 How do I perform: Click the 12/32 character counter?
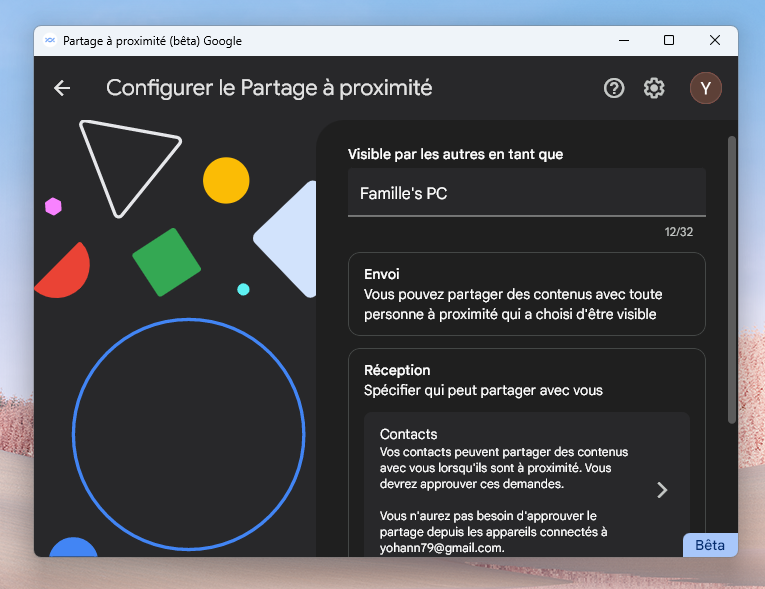tap(679, 232)
